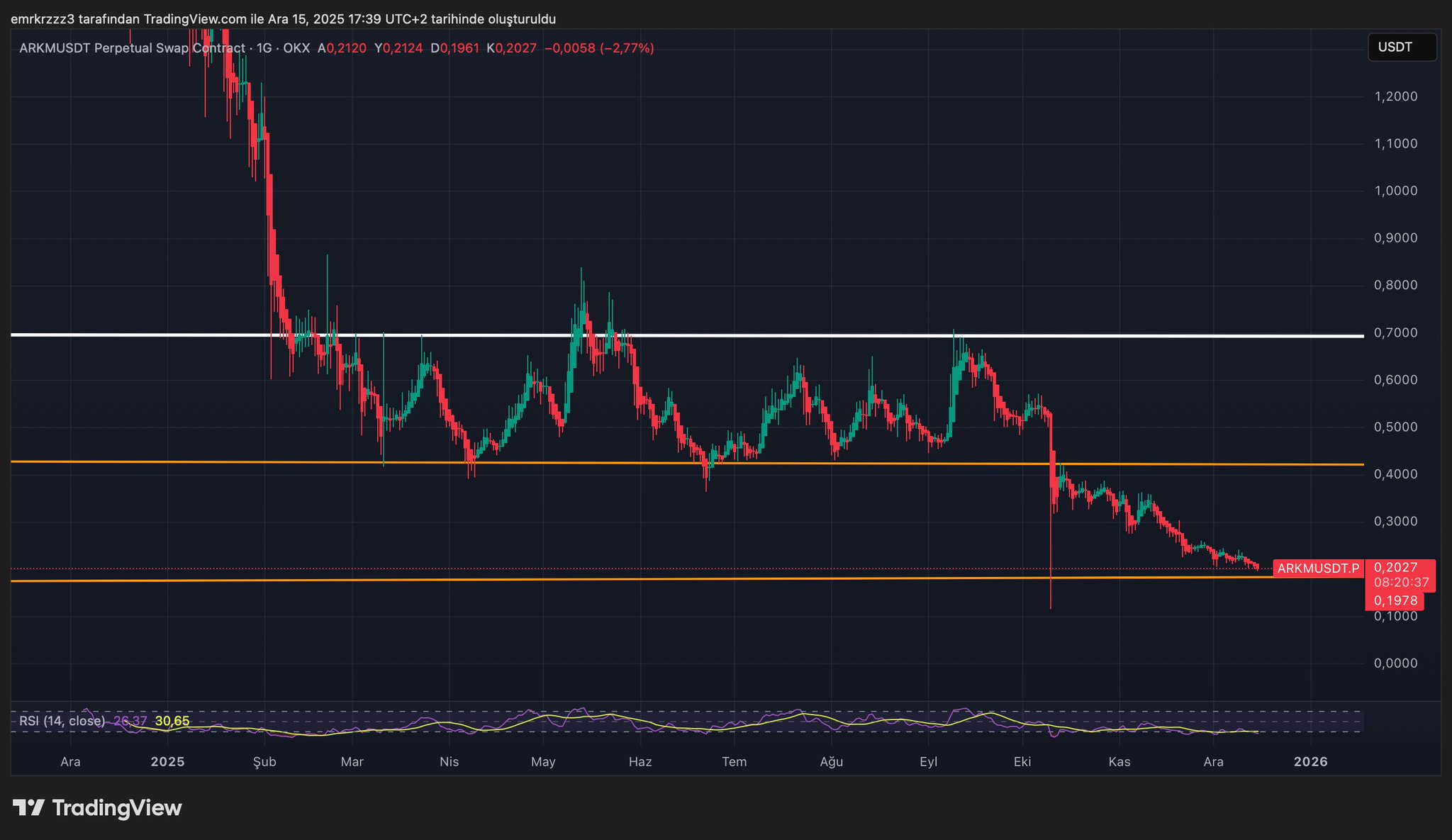
Task: Click the red 0,1978 price tag
Action: click(1395, 600)
